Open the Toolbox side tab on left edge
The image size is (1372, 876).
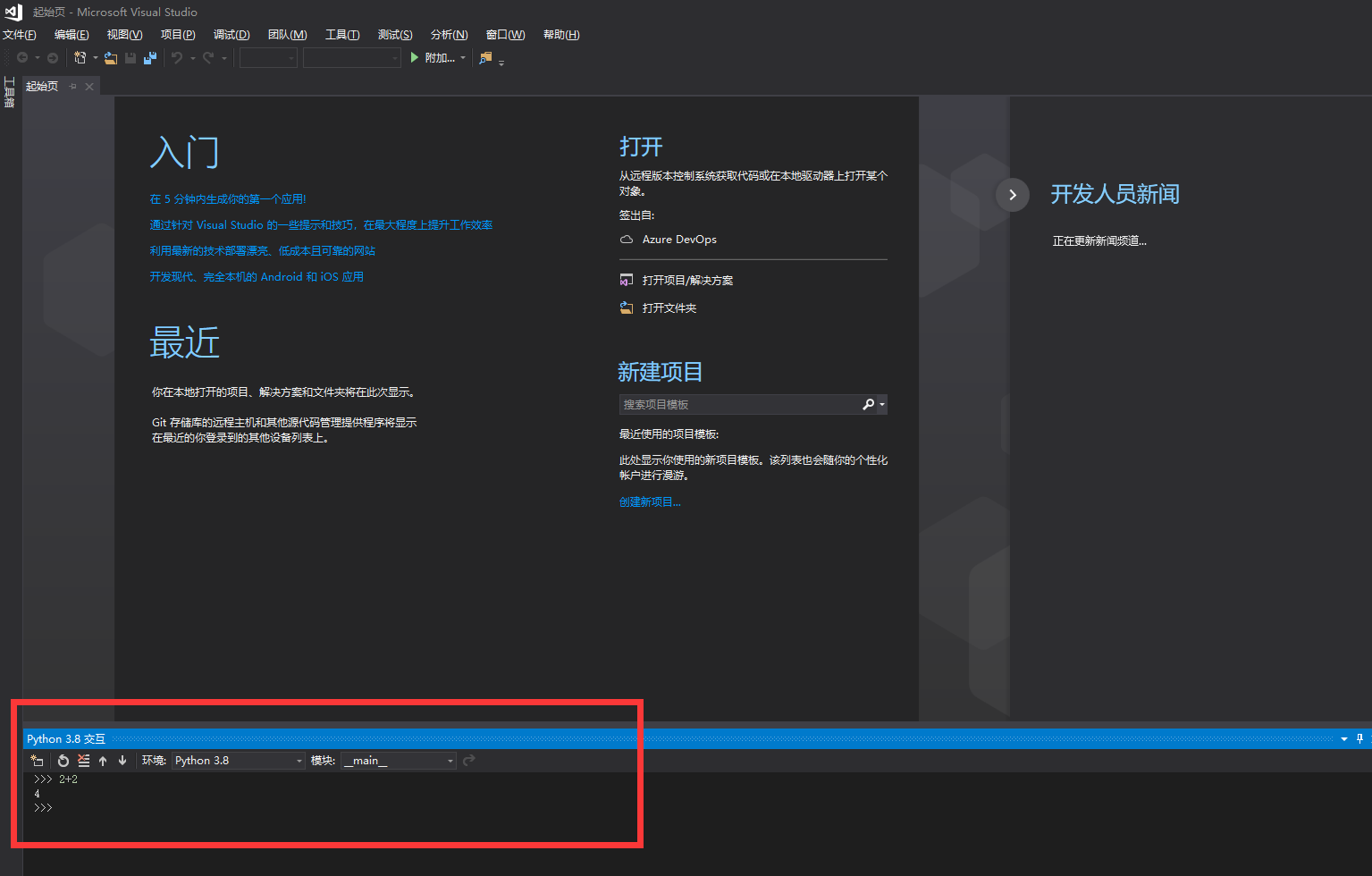point(9,92)
